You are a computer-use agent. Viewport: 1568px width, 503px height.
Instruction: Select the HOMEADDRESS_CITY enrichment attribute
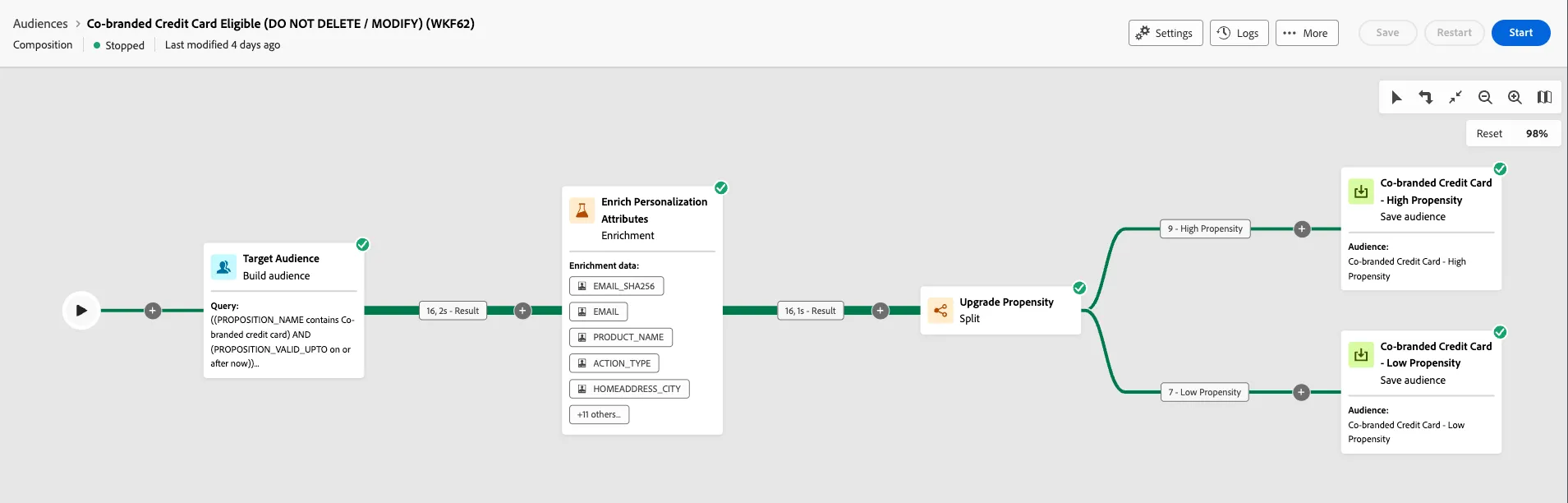(x=629, y=389)
